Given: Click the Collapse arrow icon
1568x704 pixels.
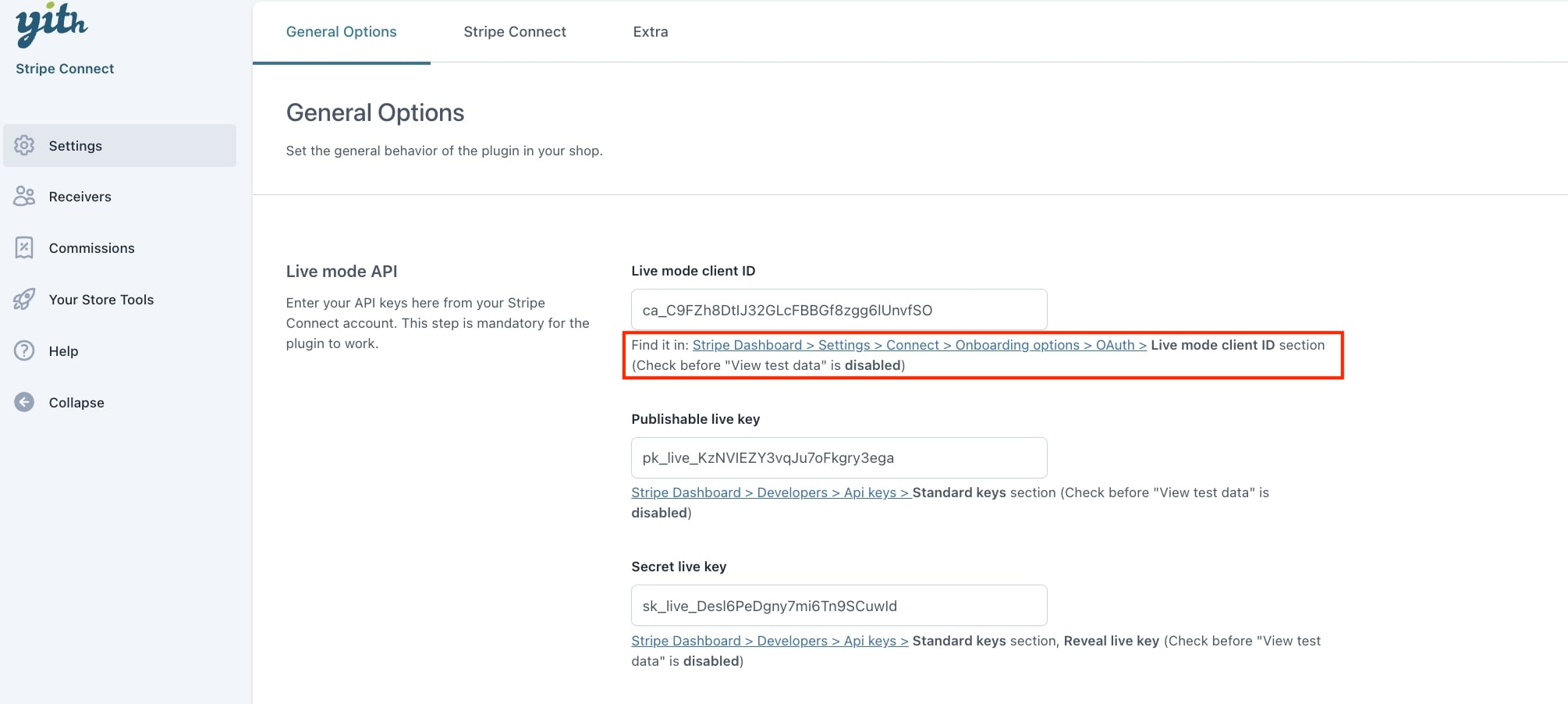Looking at the screenshot, I should point(24,403).
